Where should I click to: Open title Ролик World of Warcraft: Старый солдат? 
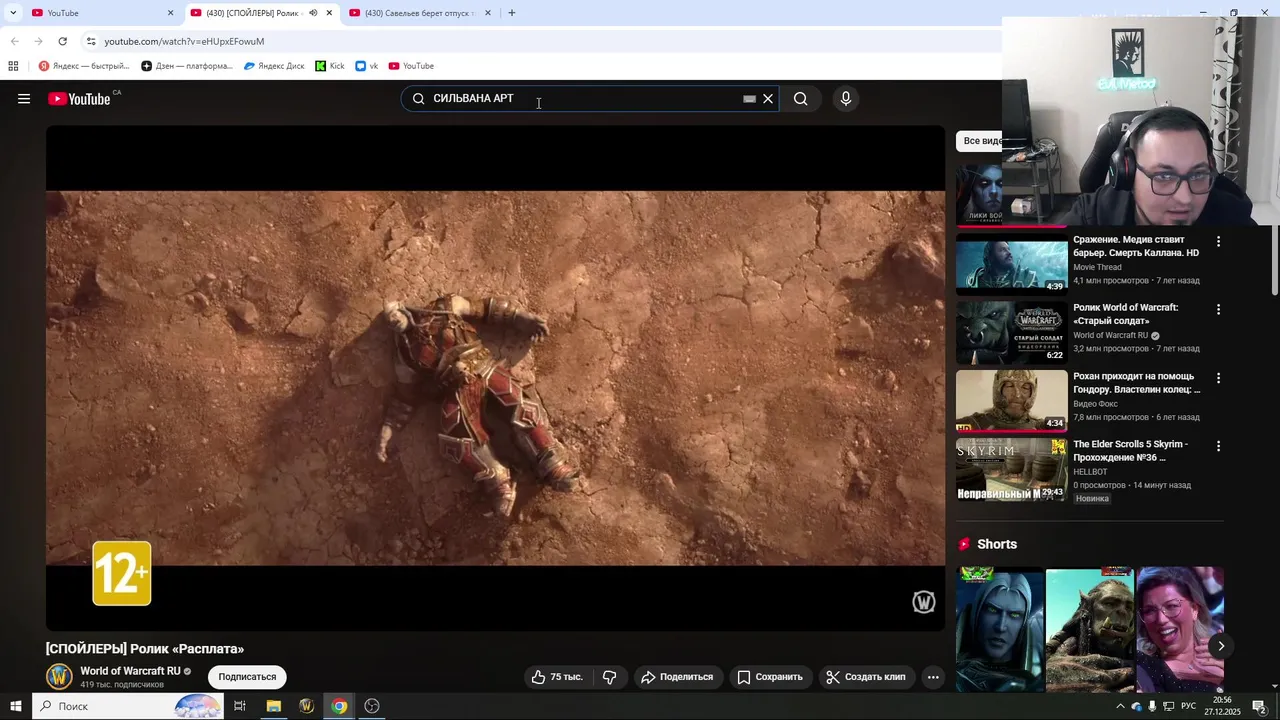(x=1126, y=314)
